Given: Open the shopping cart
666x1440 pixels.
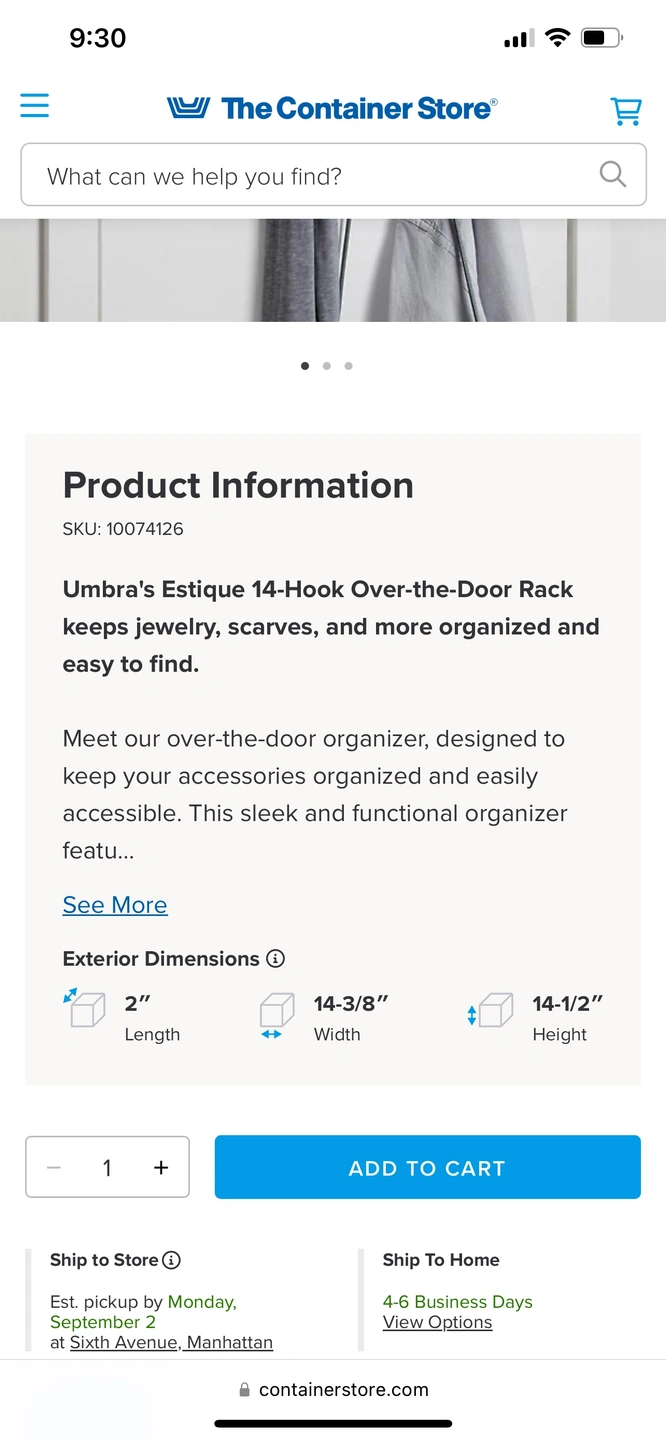Looking at the screenshot, I should tap(626, 110).
